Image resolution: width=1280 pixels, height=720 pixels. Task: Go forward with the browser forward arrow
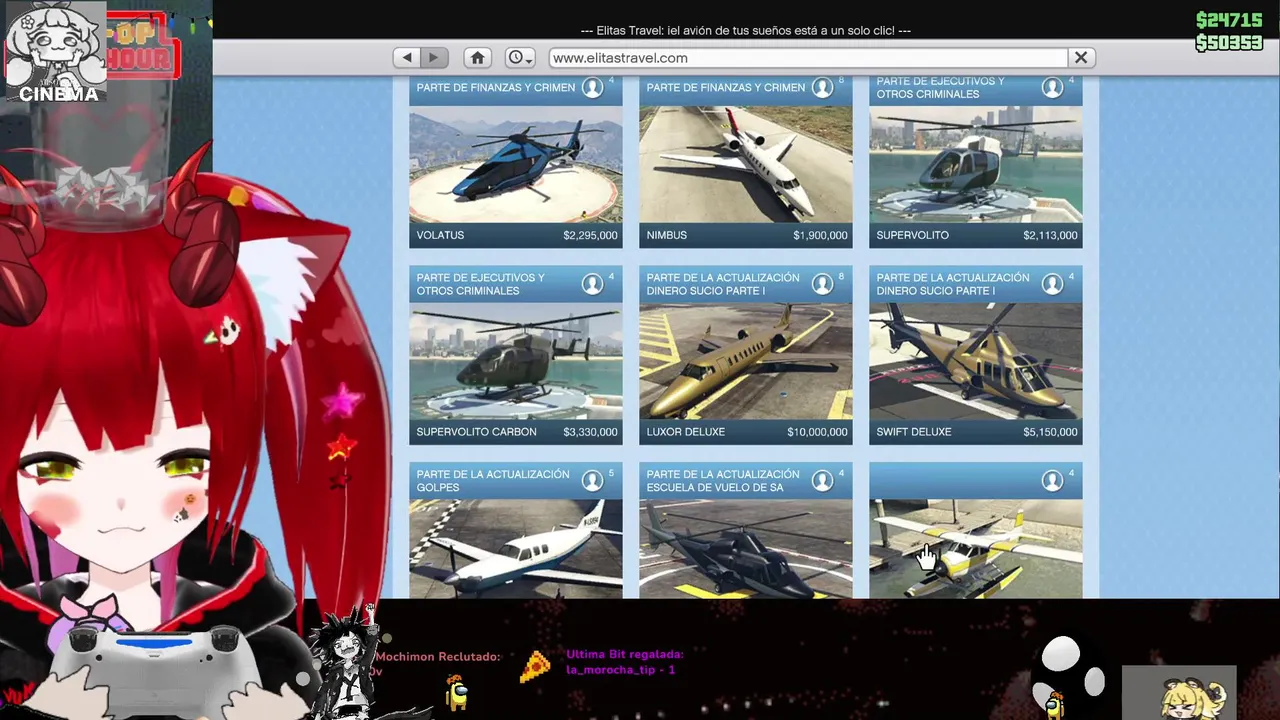pos(434,58)
